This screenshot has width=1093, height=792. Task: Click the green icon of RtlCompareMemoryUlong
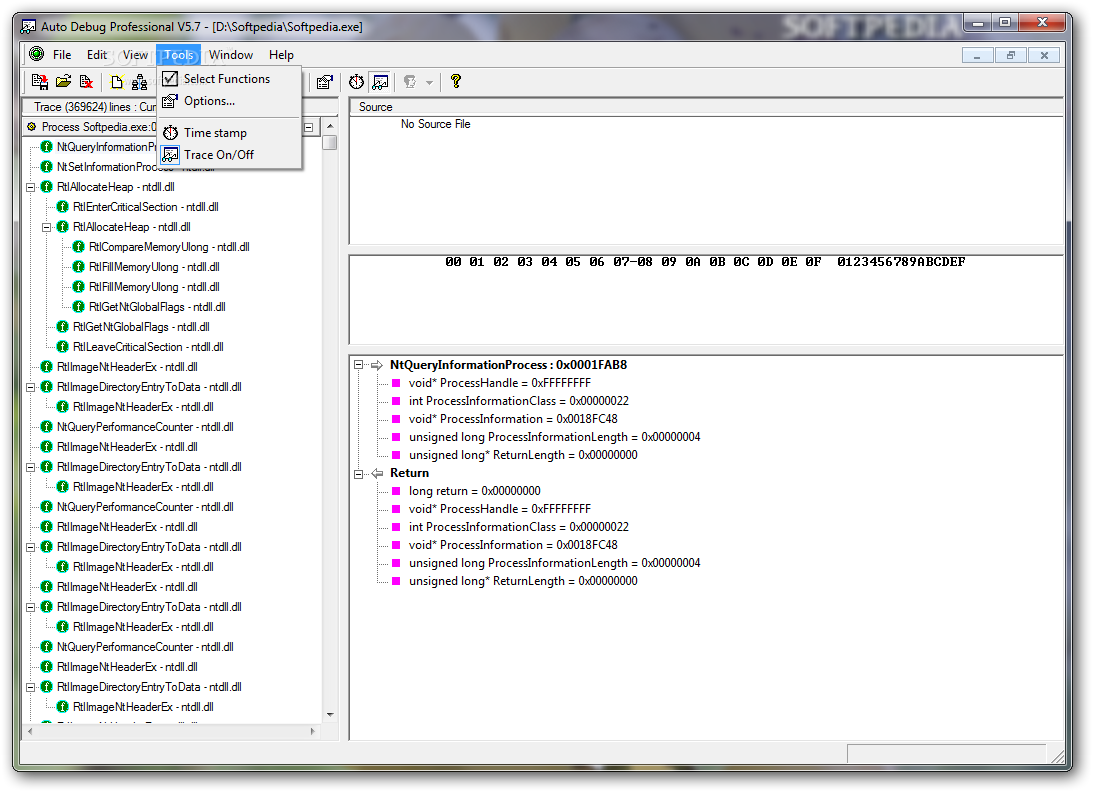pos(79,247)
